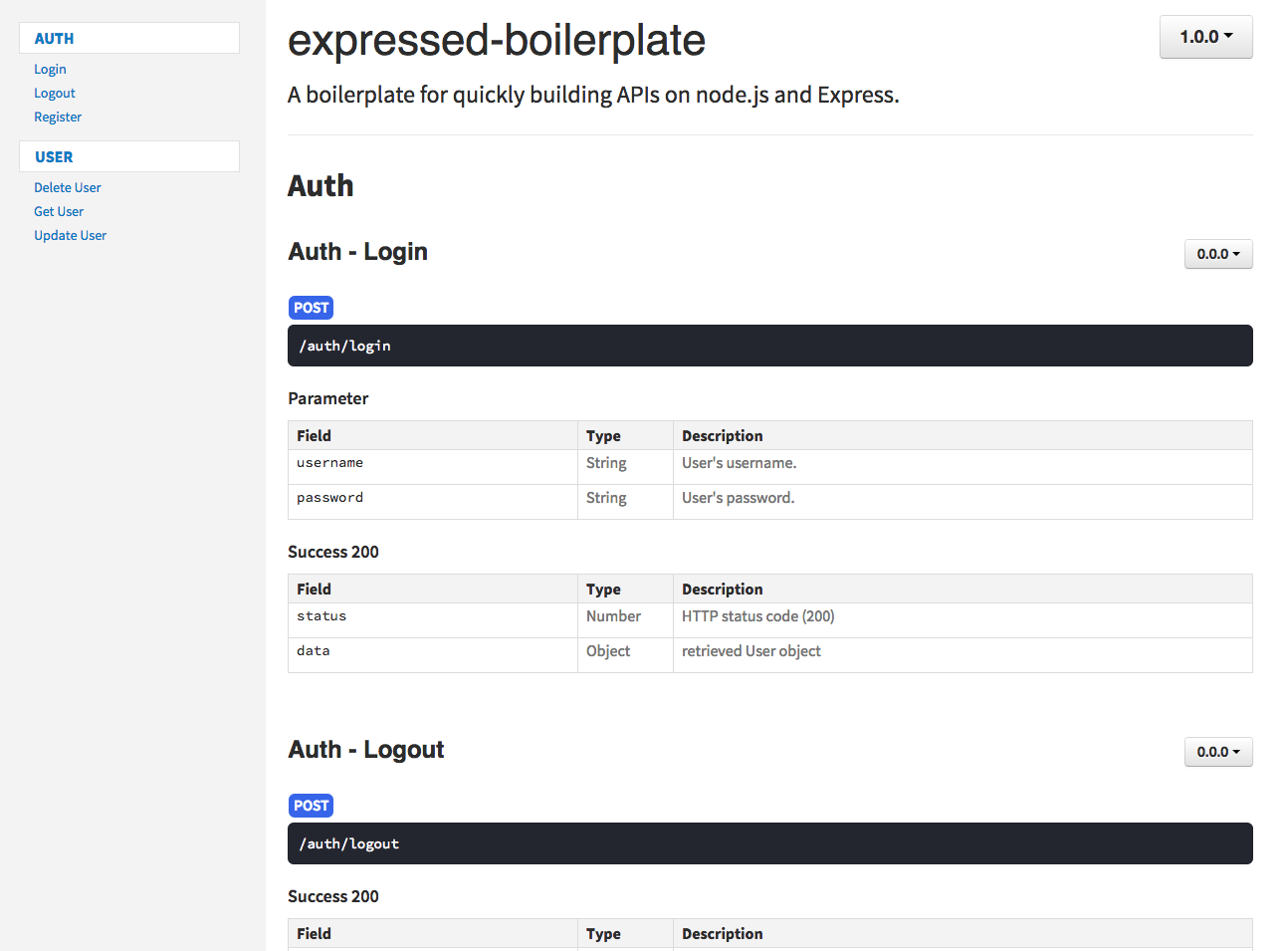Click the "User's username." description cell

click(x=963, y=467)
